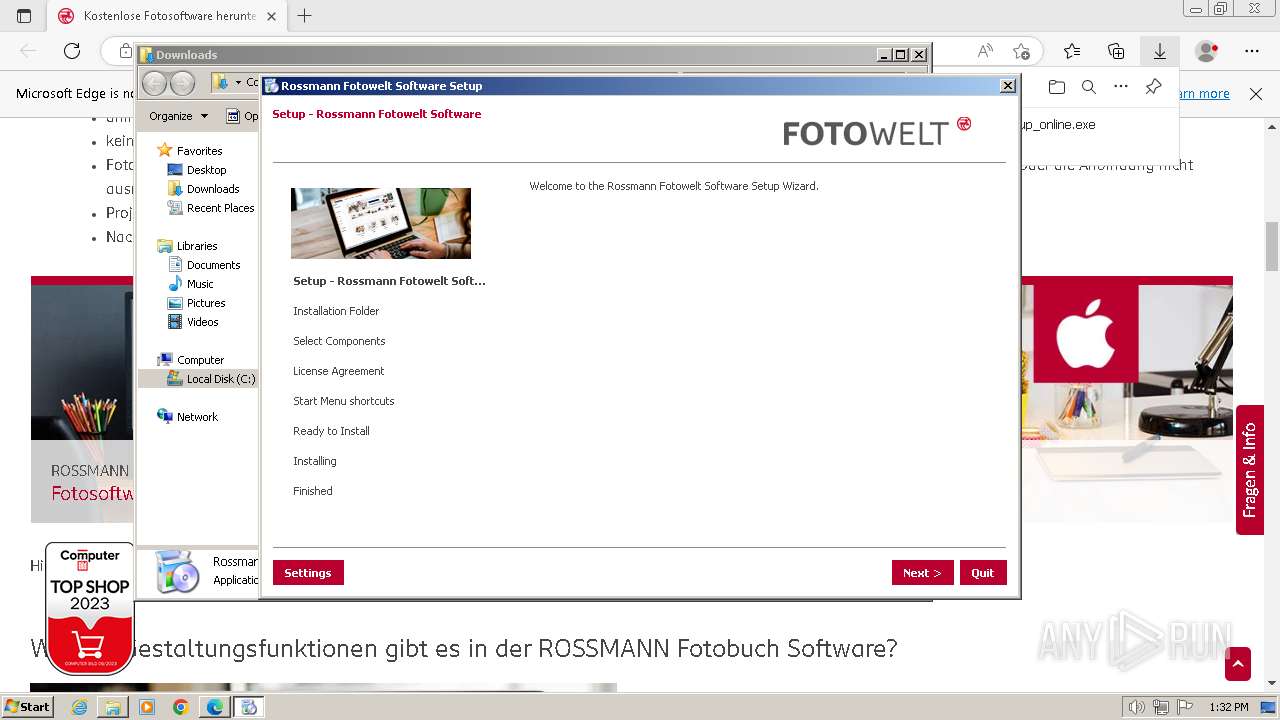Select the 'Start Menu shortcuts' step label
This screenshot has width=1280, height=720.
point(344,401)
